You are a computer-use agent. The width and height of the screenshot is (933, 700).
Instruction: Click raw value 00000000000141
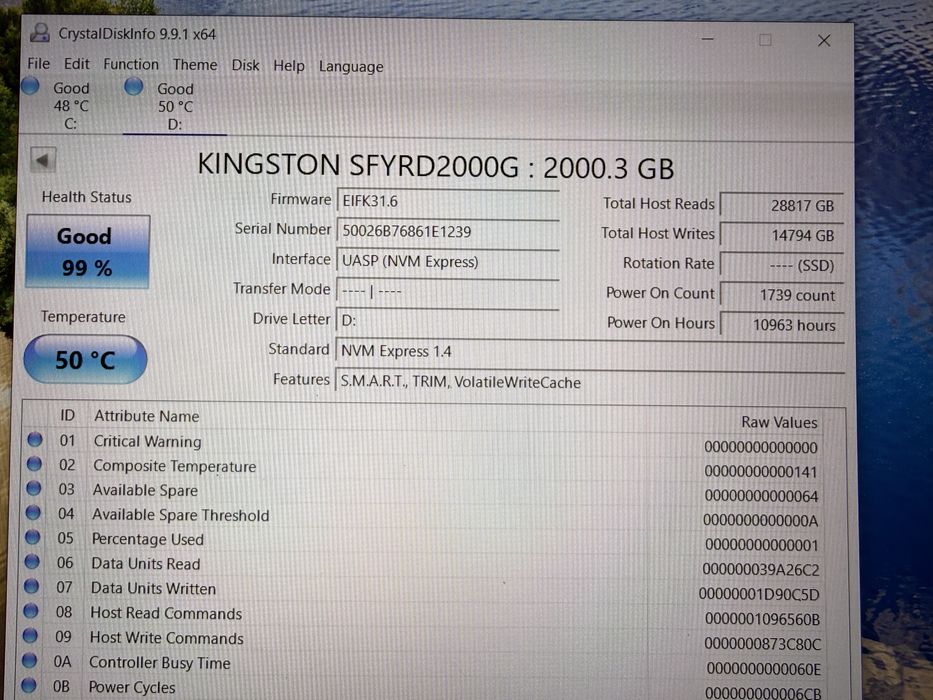(x=760, y=471)
